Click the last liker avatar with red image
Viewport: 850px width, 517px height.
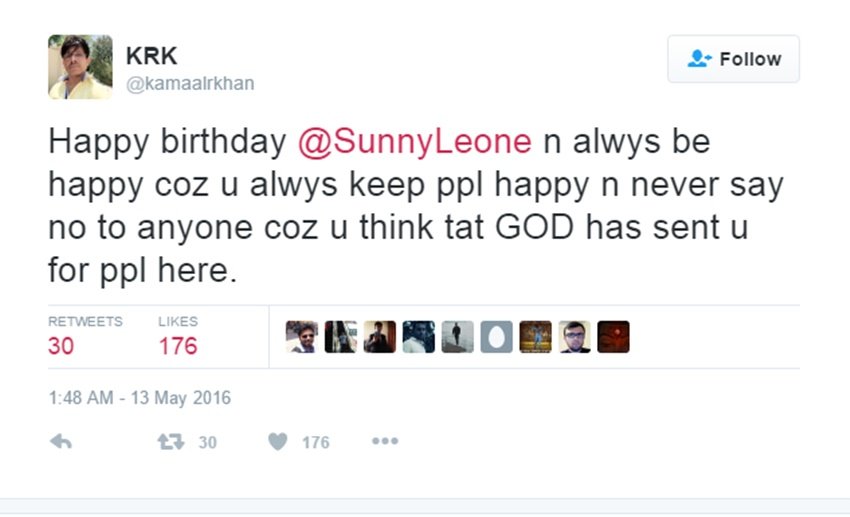613,337
